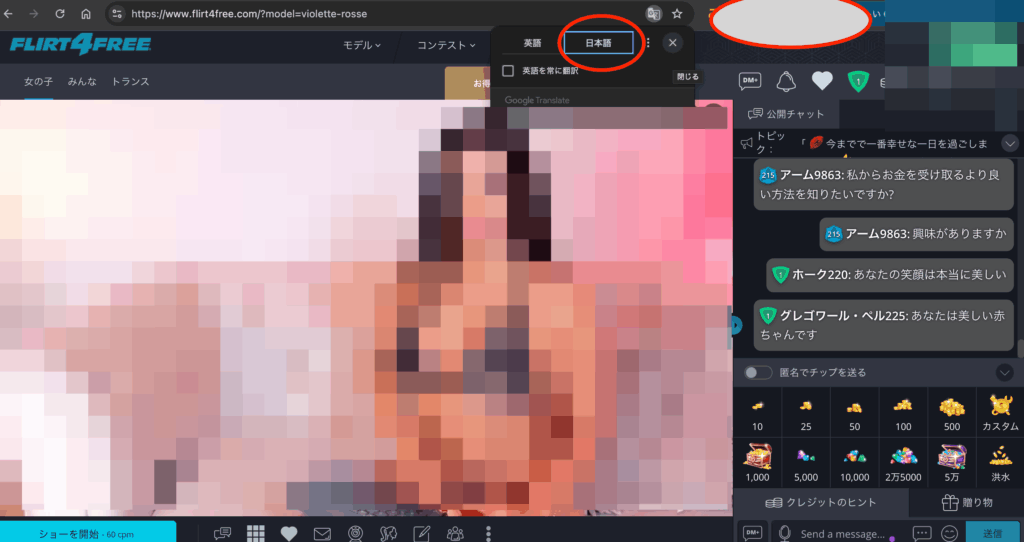Image resolution: width=1024 pixels, height=542 pixels.
Task: Open chat icon in video toolbar
Action: click(222, 533)
